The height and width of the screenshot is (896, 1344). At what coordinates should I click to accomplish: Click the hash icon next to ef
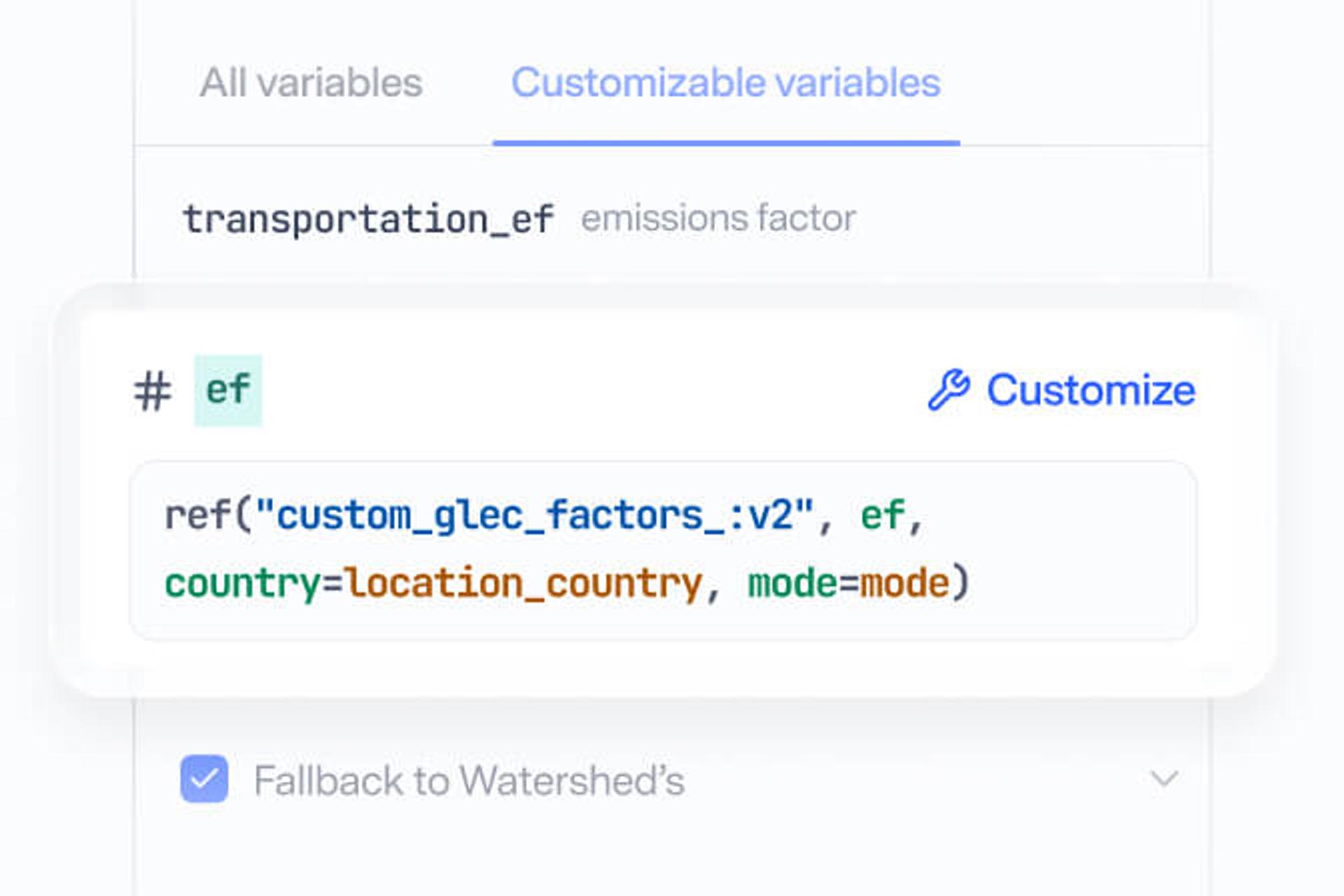pyautogui.click(x=154, y=391)
